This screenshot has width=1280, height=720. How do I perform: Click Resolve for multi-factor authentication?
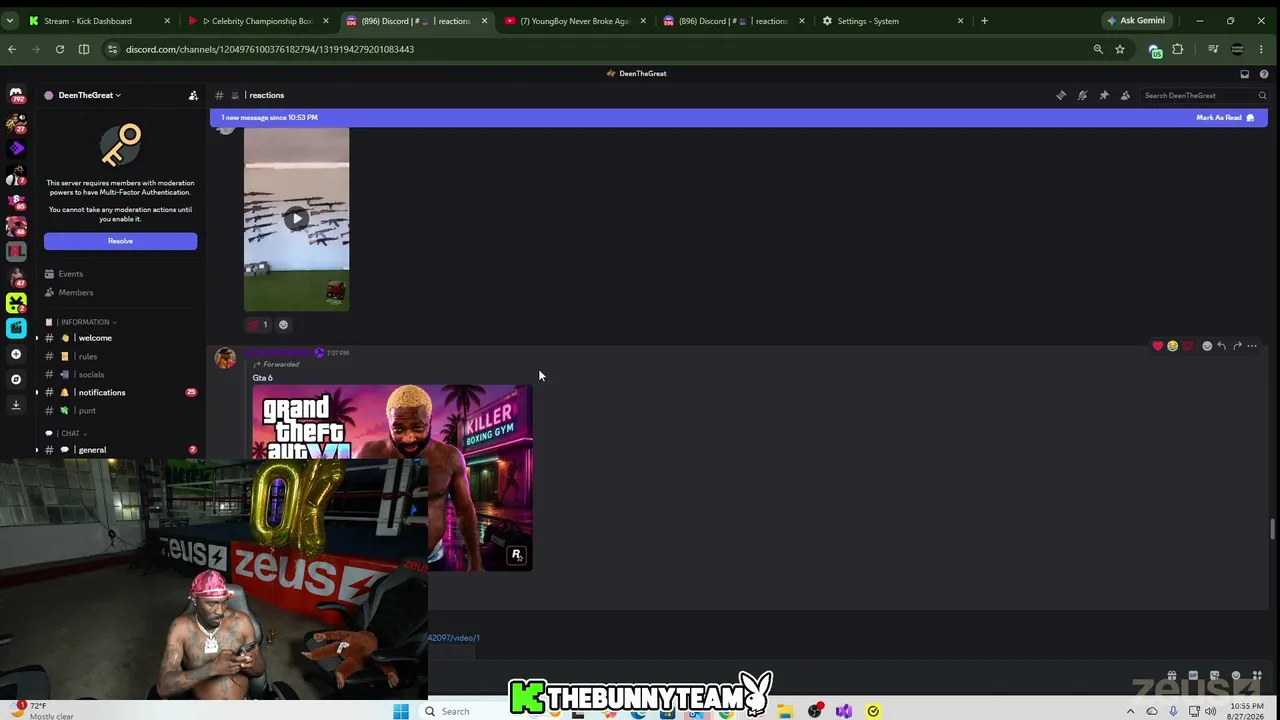120,241
